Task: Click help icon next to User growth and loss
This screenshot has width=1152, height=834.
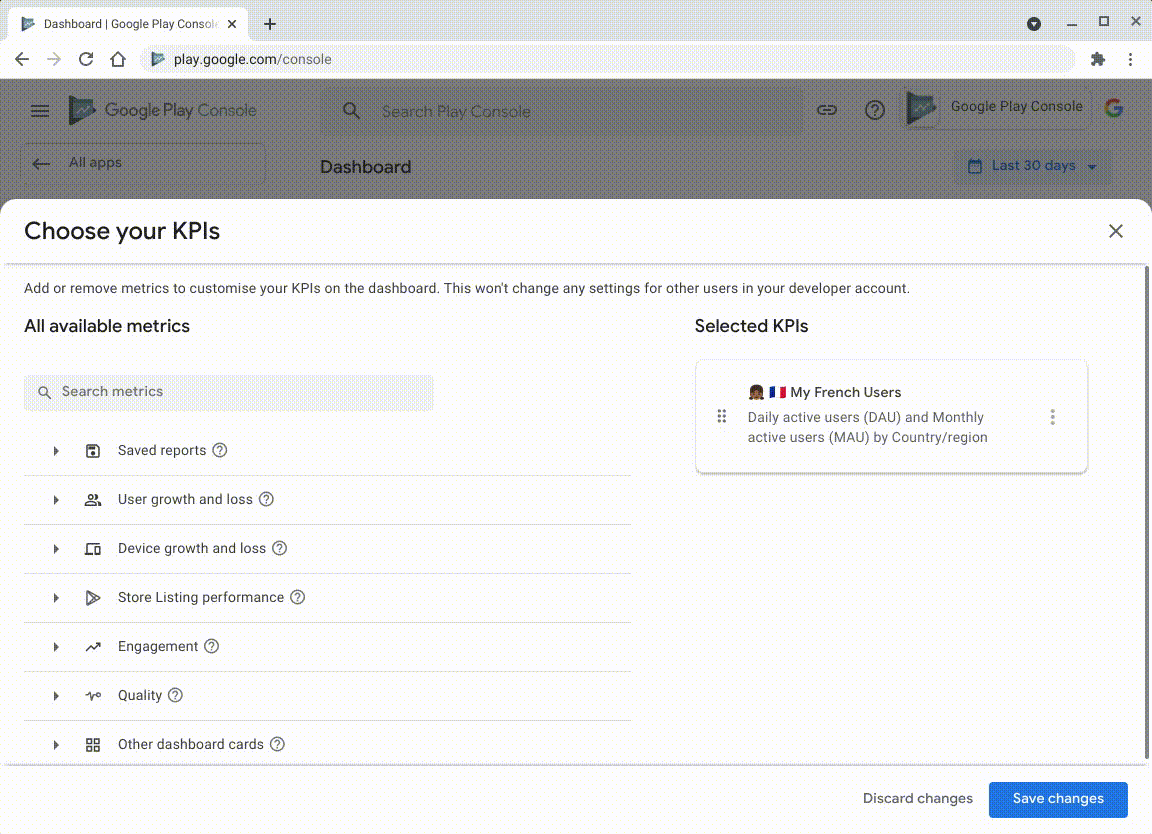Action: (266, 499)
